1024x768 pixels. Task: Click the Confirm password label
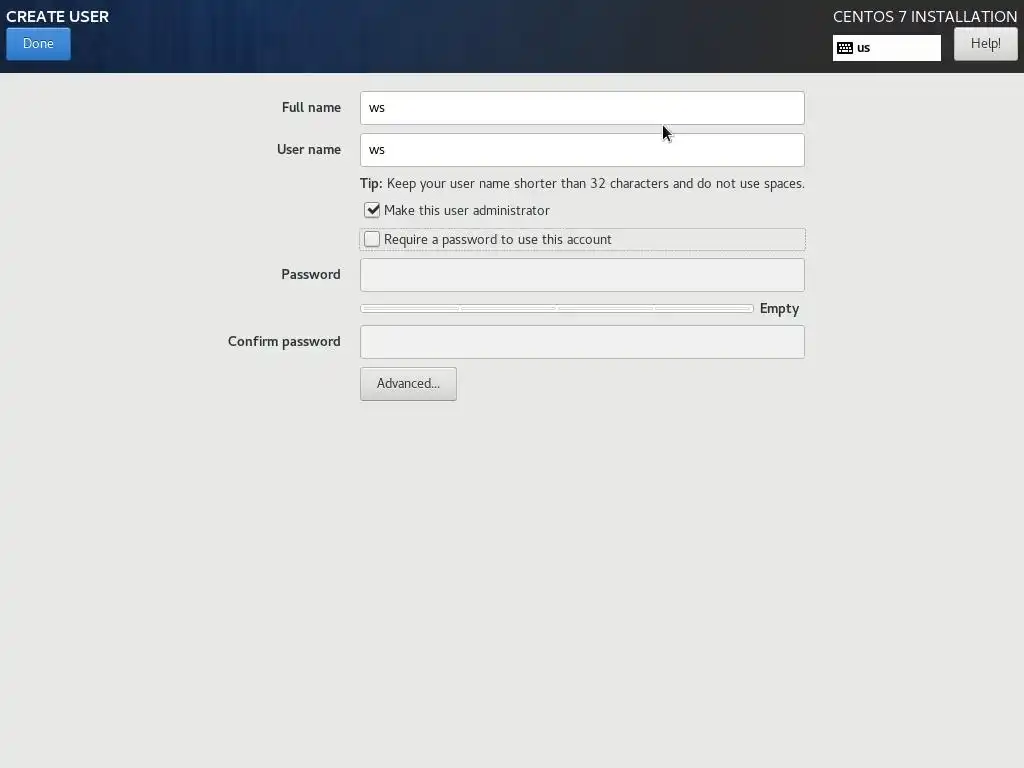pyautogui.click(x=283, y=342)
